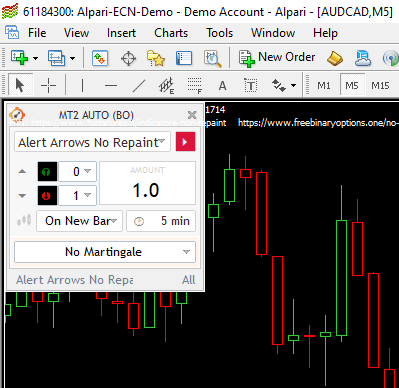Open the MetaEditor book icon
The image size is (399, 388).
tap(335, 58)
